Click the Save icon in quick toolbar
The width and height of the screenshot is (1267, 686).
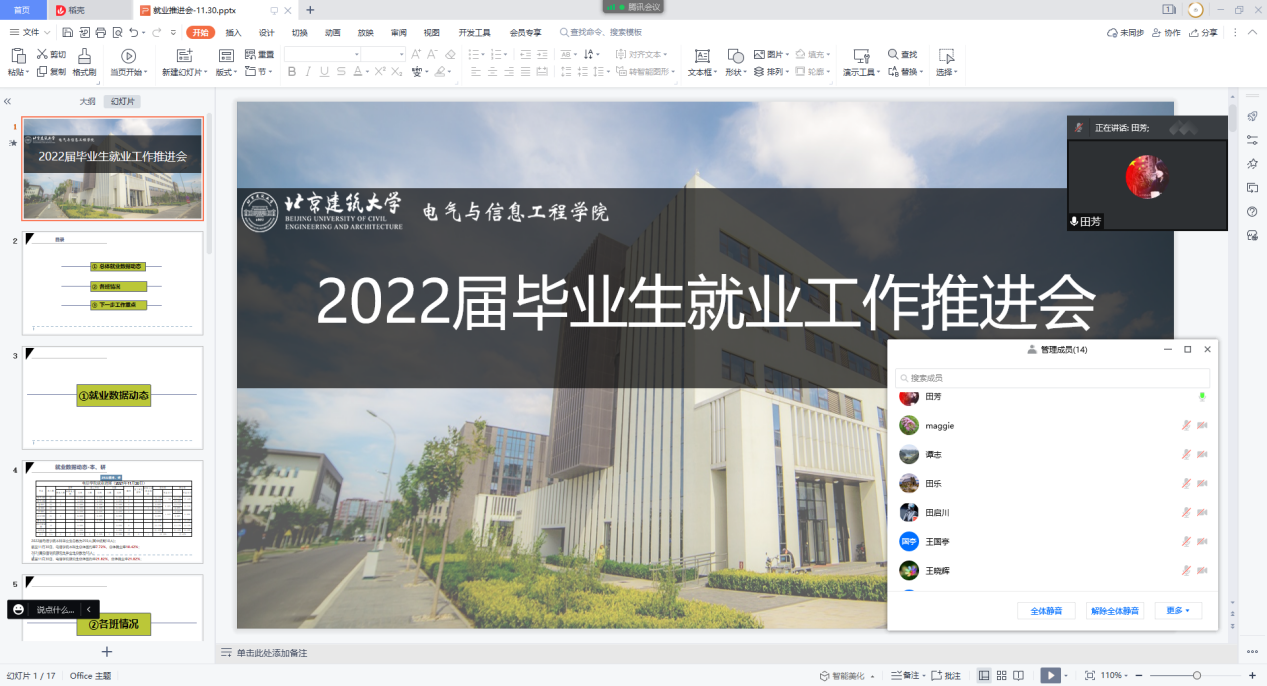click(x=67, y=33)
